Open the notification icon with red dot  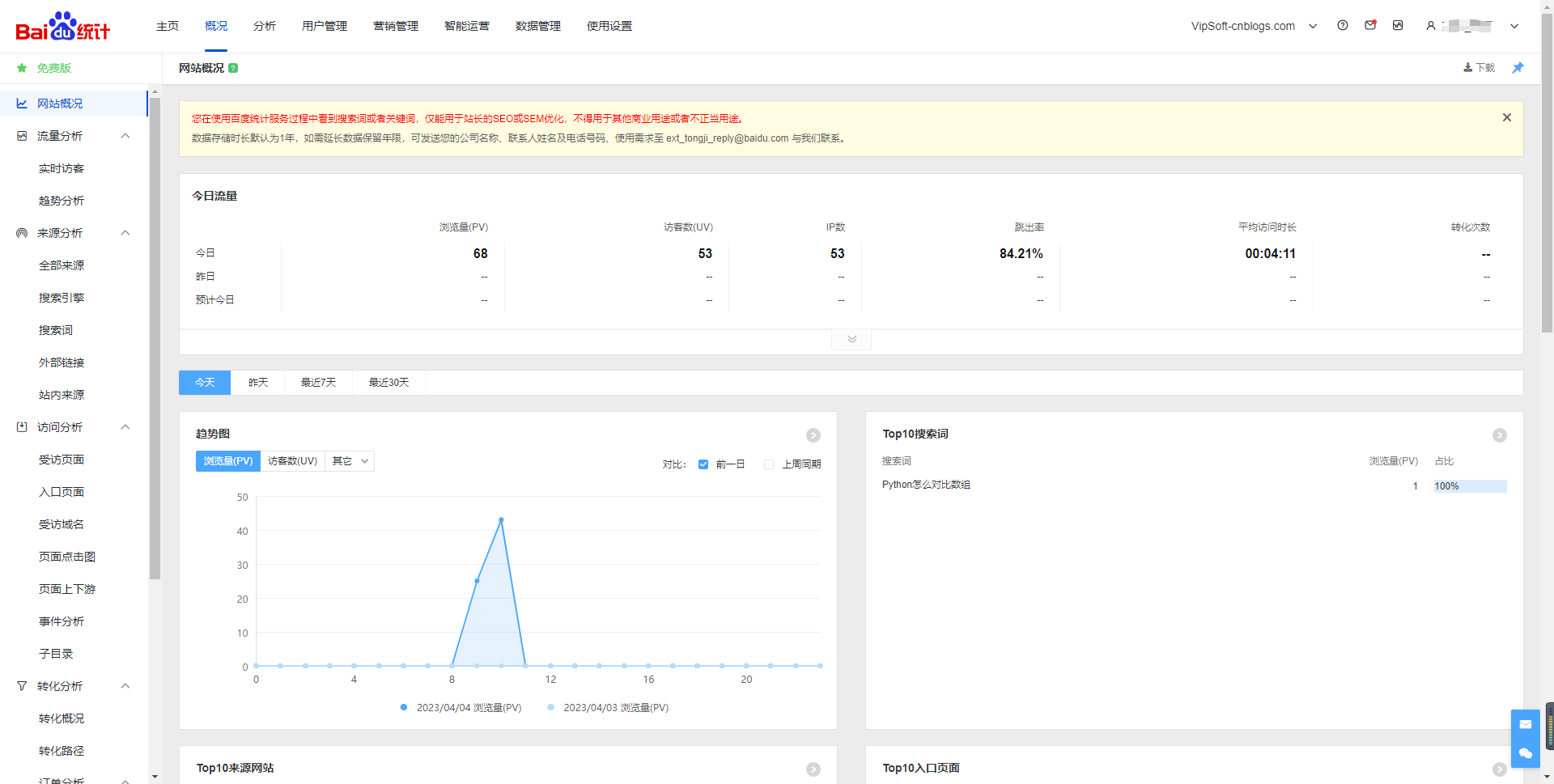pyautogui.click(x=1370, y=25)
